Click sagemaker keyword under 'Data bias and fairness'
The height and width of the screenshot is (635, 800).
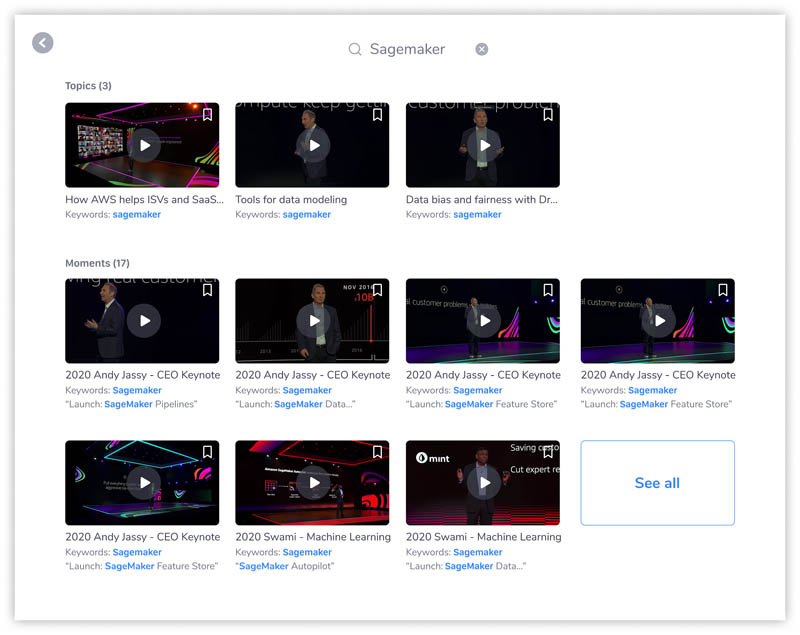tap(477, 215)
